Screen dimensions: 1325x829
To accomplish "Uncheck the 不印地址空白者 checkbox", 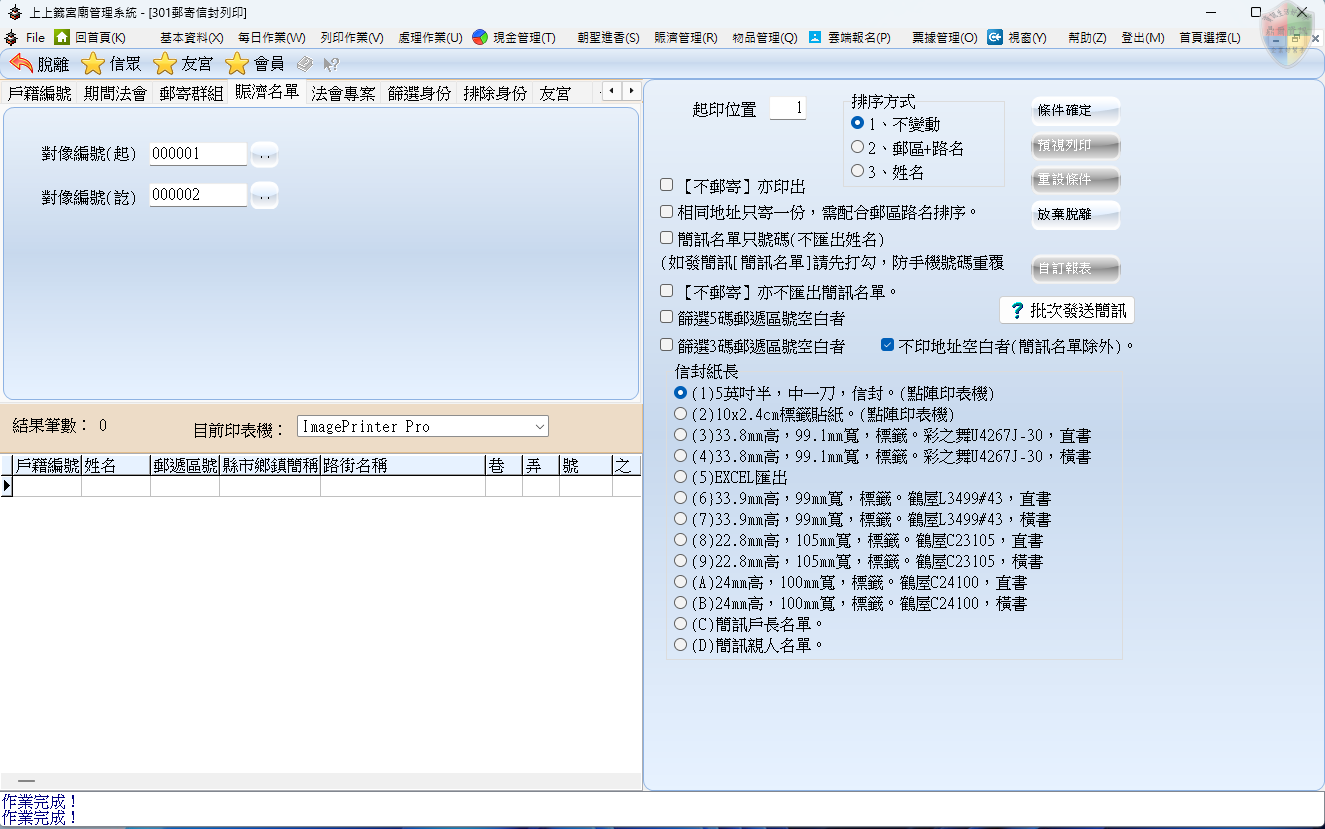I will pyautogui.click(x=887, y=346).
